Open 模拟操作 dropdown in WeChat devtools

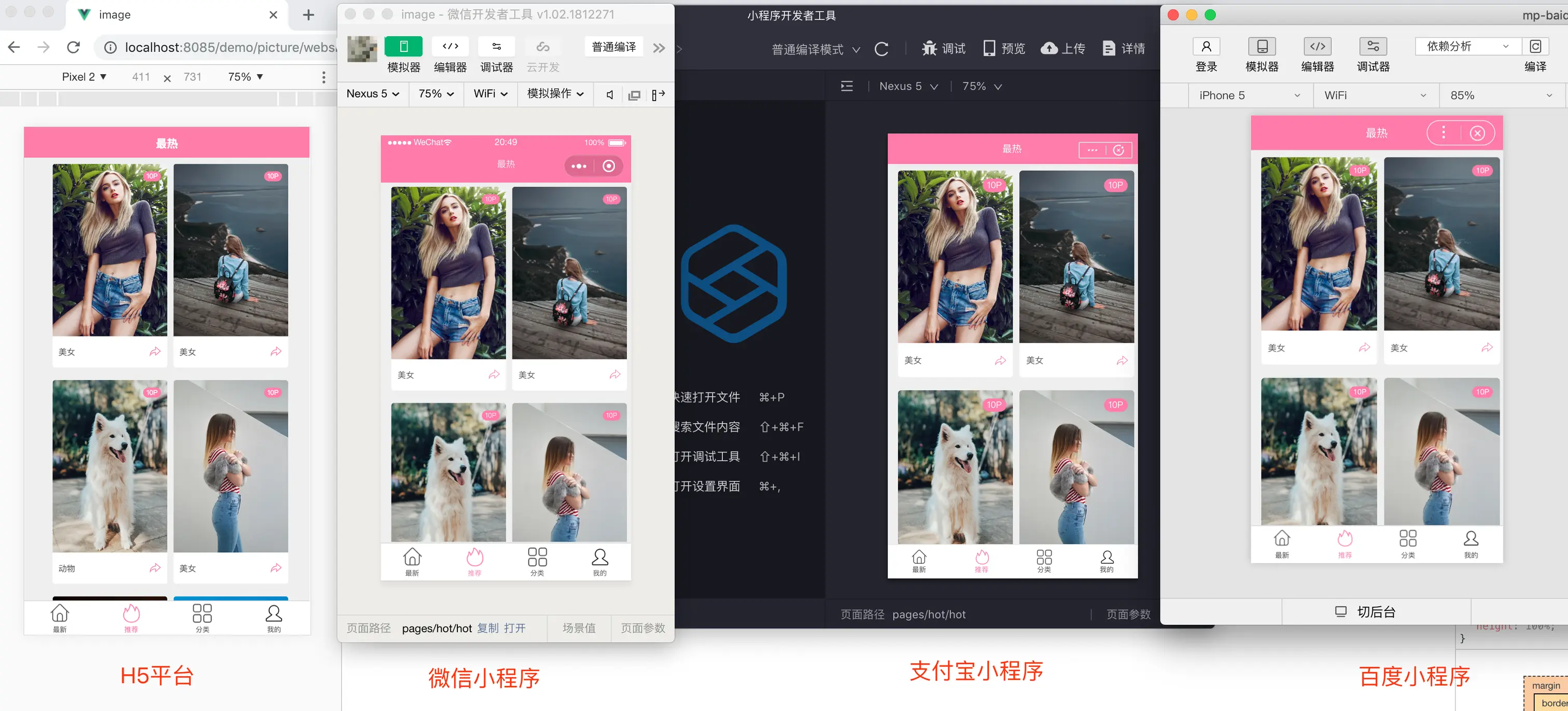point(555,94)
